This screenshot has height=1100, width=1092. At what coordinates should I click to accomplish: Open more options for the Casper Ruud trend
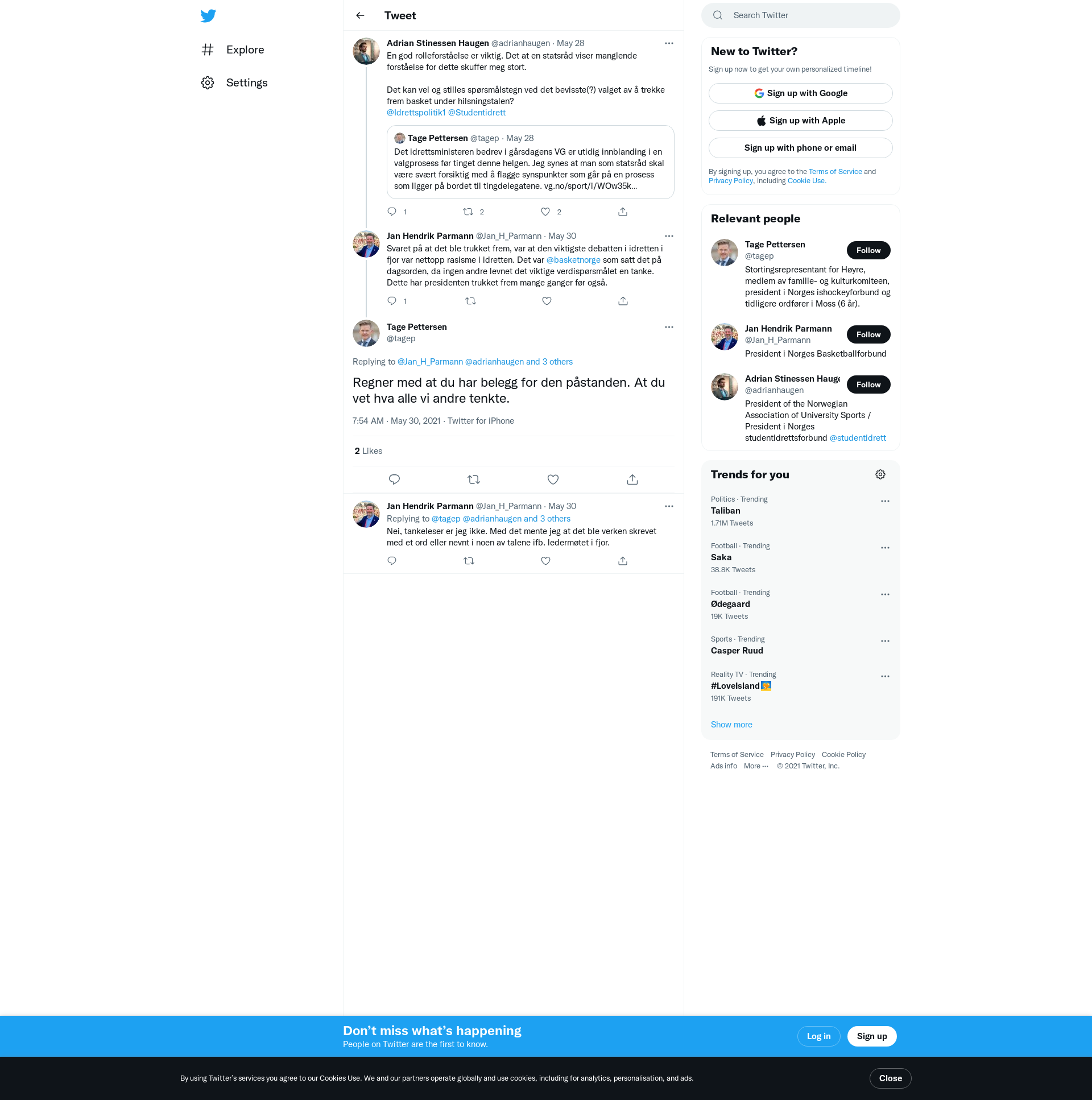coord(884,642)
